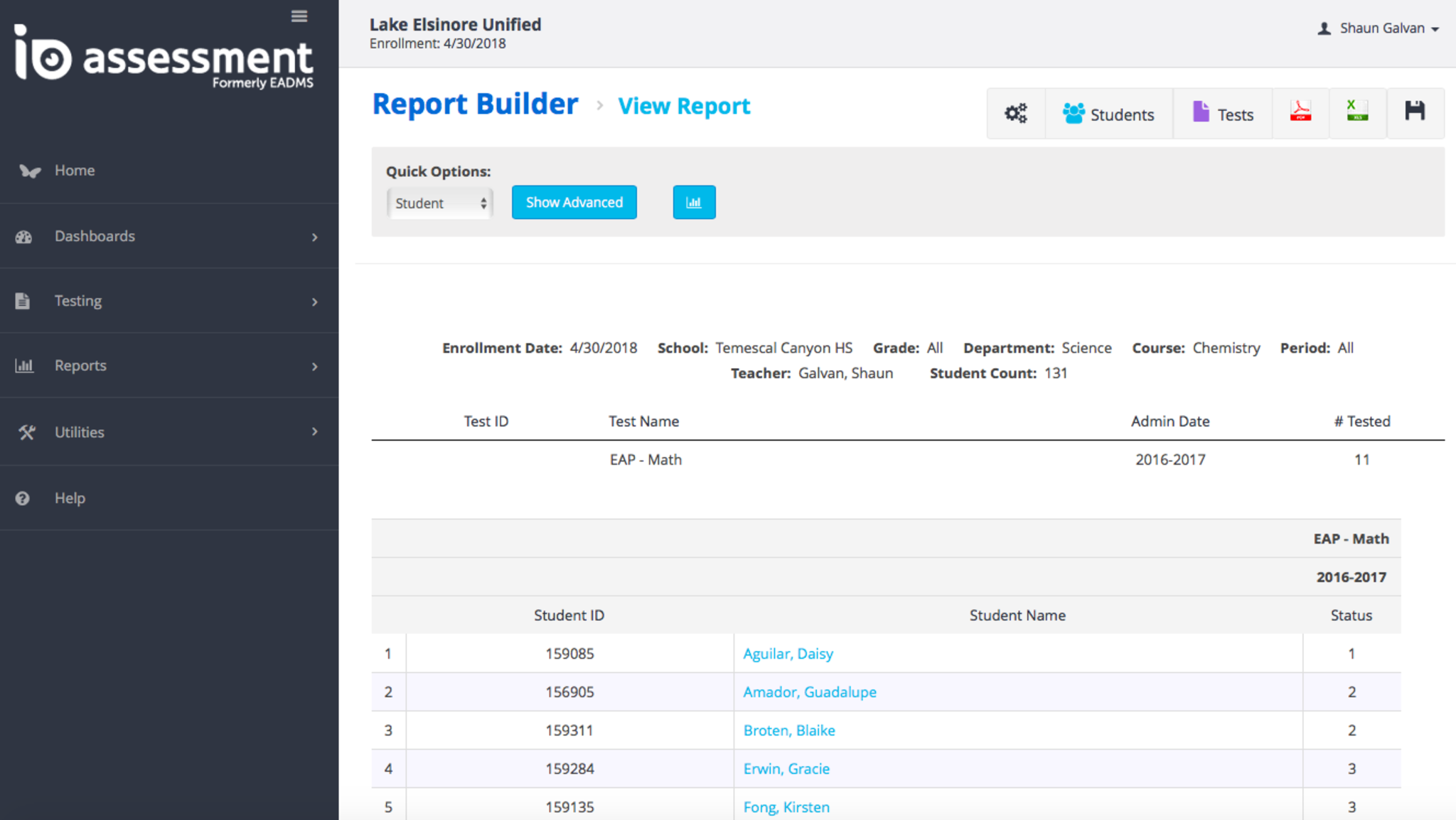The width and height of the screenshot is (1456, 820).
Task: Export report as PDF icon
Action: tap(1300, 112)
